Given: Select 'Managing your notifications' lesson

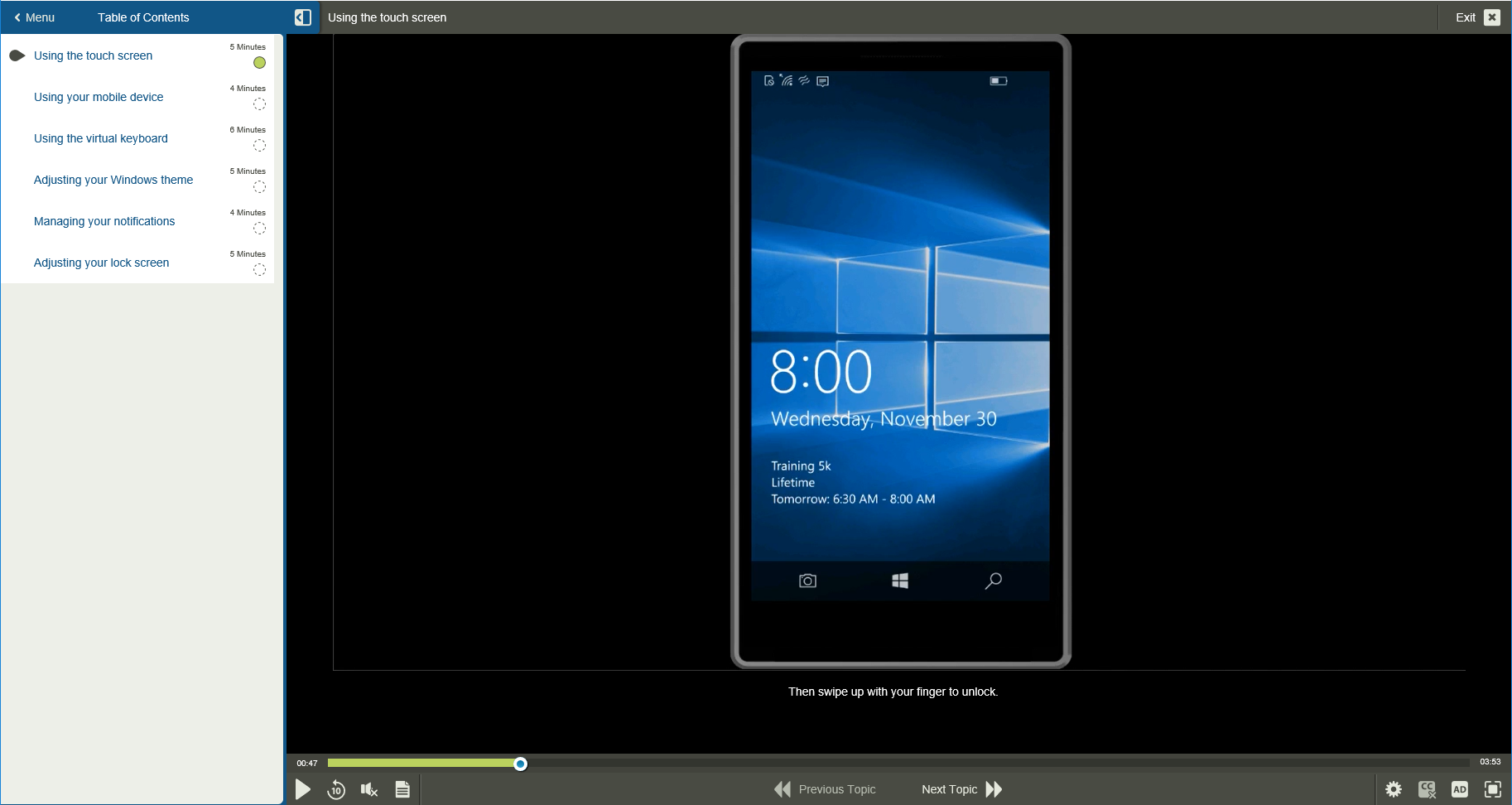Looking at the screenshot, I should click(x=104, y=221).
